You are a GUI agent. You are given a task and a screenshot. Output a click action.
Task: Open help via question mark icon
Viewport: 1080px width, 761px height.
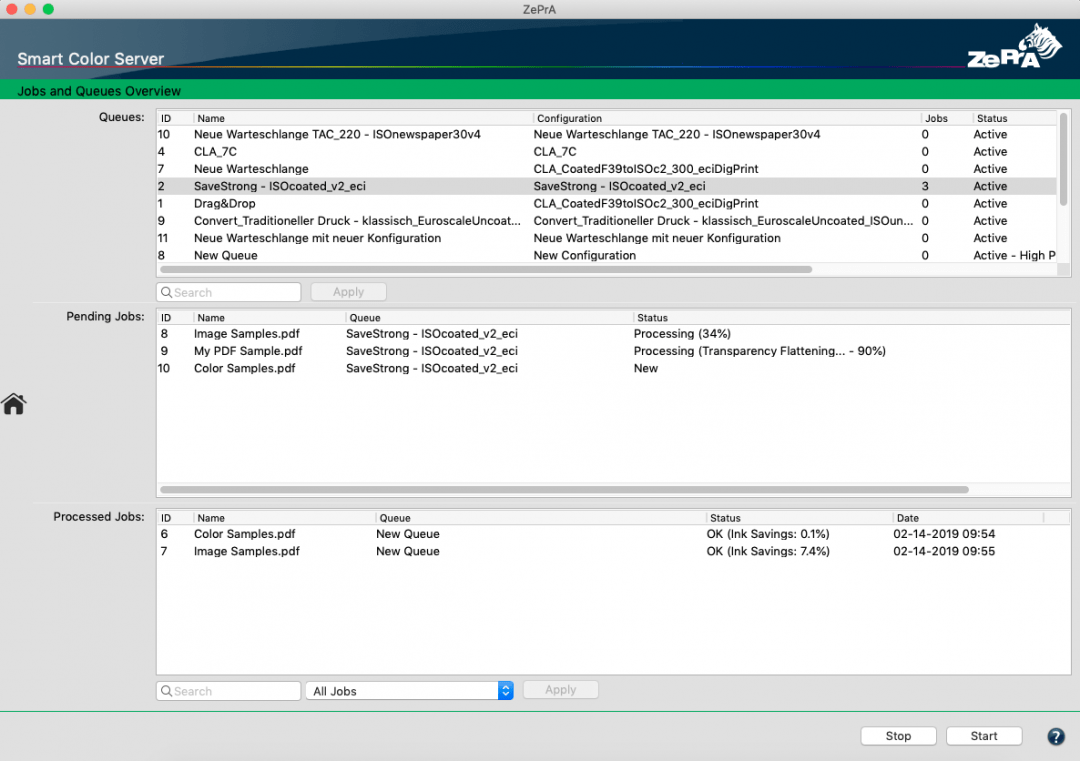(1055, 736)
